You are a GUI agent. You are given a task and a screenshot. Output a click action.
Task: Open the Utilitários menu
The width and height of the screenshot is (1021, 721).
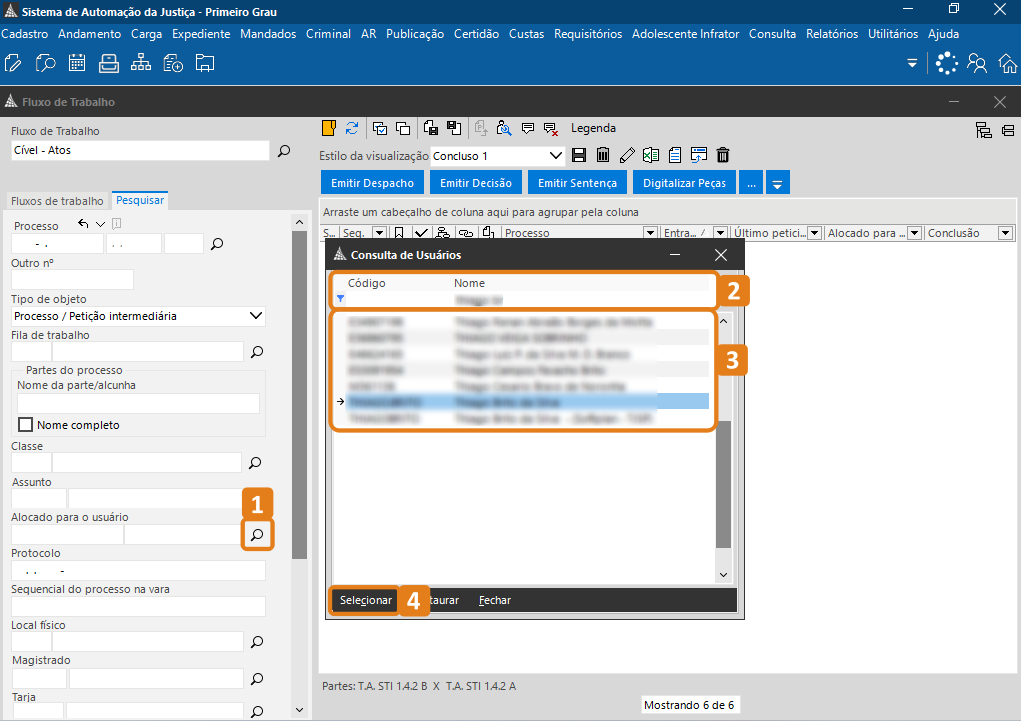pyautogui.click(x=893, y=34)
